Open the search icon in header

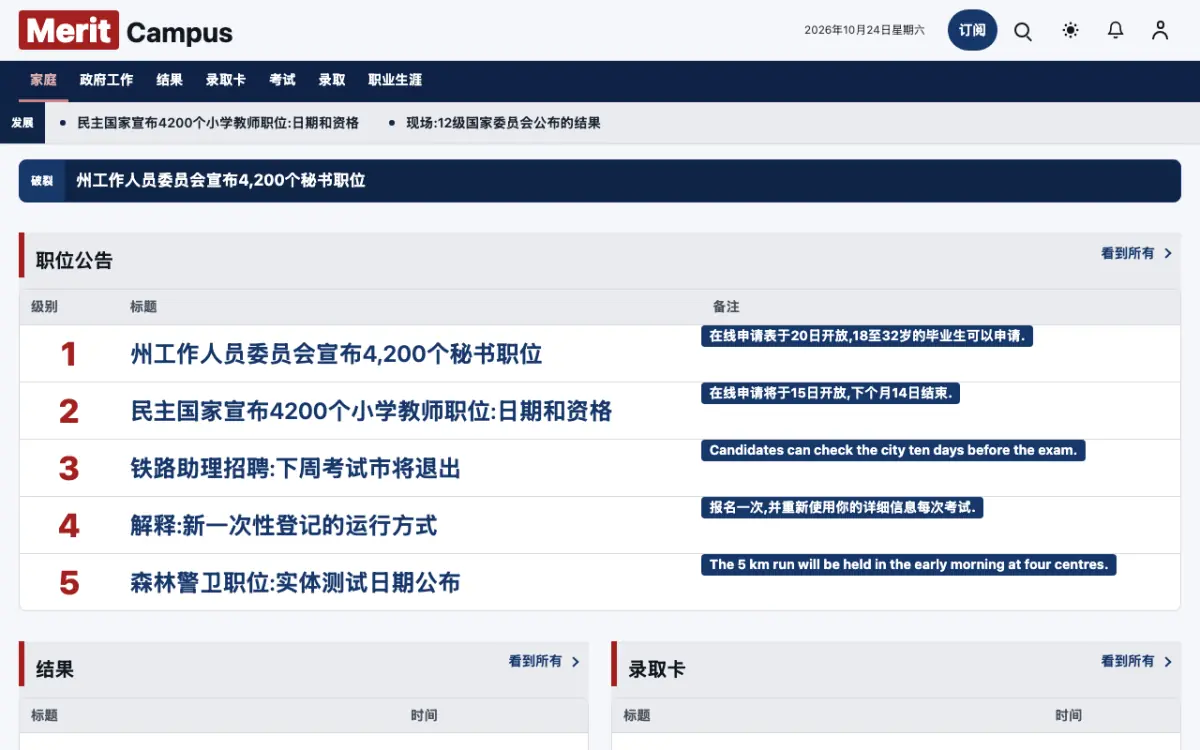(1023, 31)
